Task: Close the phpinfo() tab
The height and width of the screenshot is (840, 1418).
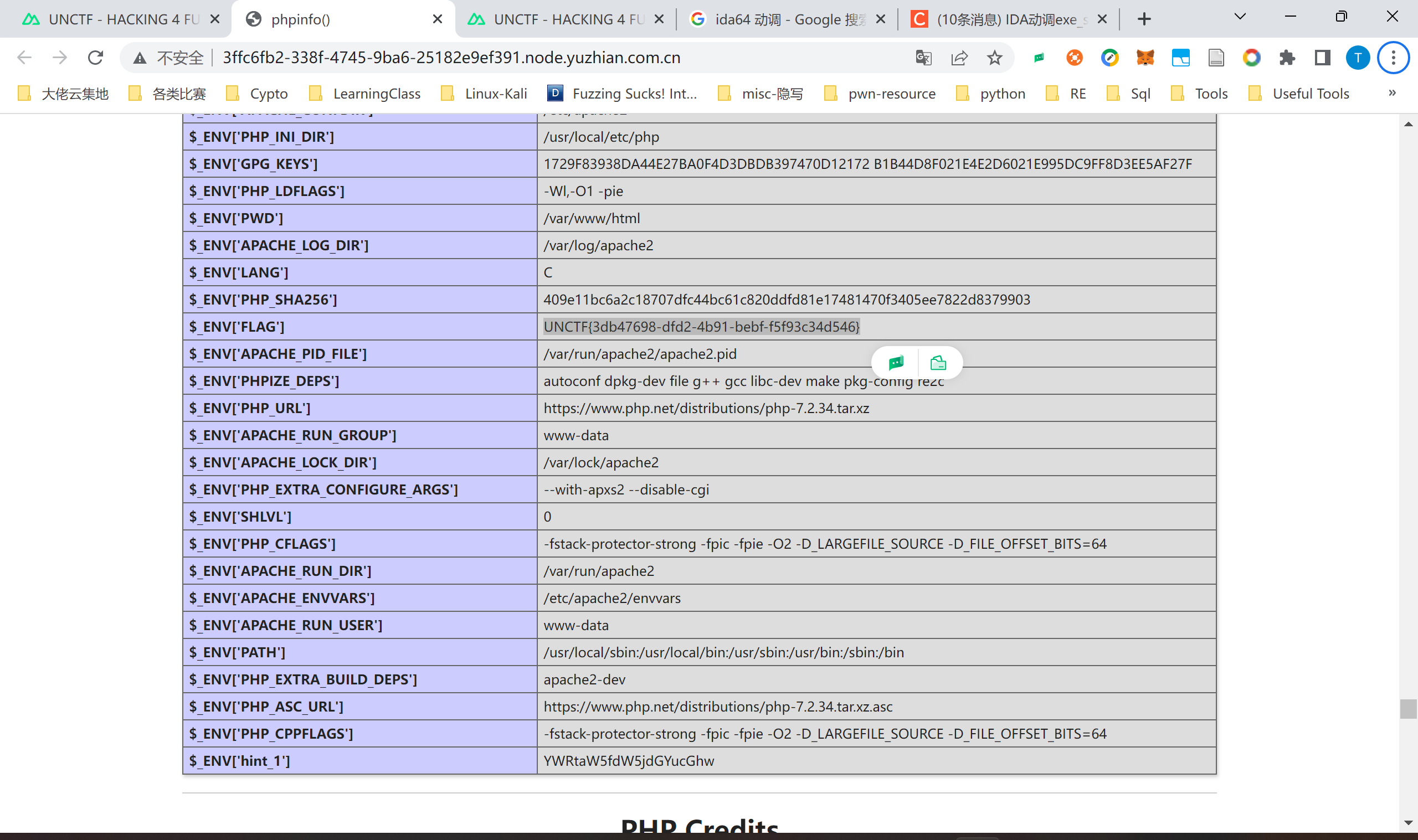Action: click(438, 19)
